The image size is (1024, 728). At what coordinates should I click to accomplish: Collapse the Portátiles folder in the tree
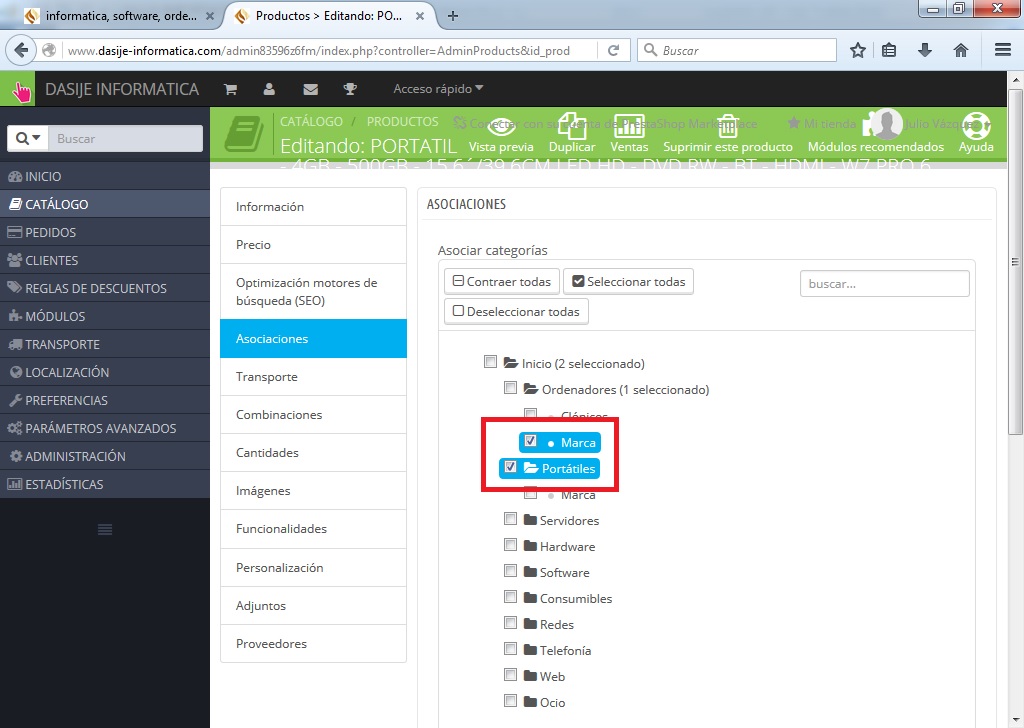coord(531,468)
